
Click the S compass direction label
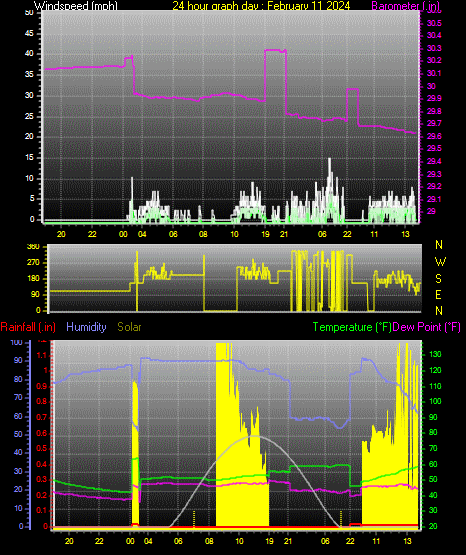pyautogui.click(x=438, y=279)
